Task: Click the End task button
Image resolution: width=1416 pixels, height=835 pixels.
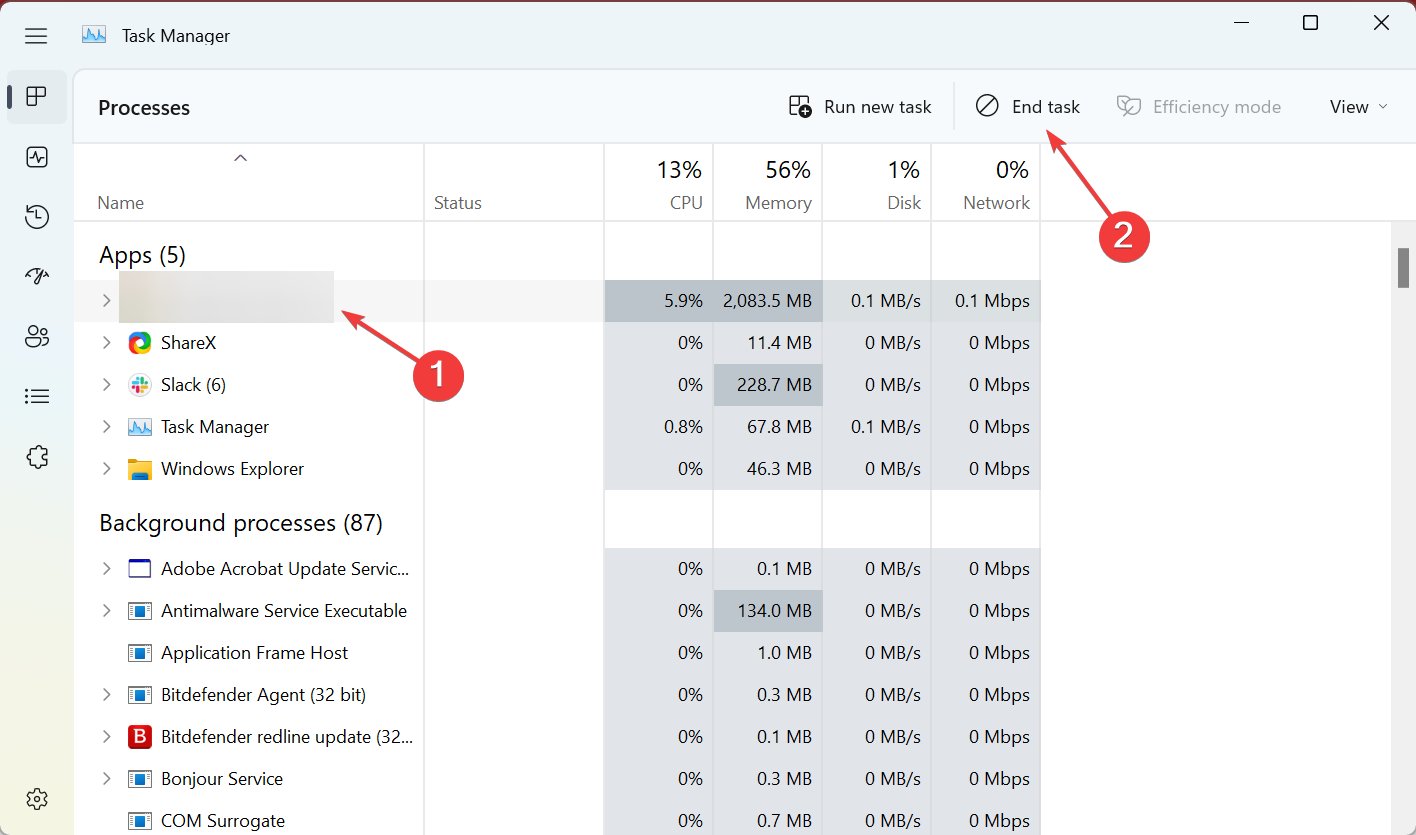Action: (1028, 107)
